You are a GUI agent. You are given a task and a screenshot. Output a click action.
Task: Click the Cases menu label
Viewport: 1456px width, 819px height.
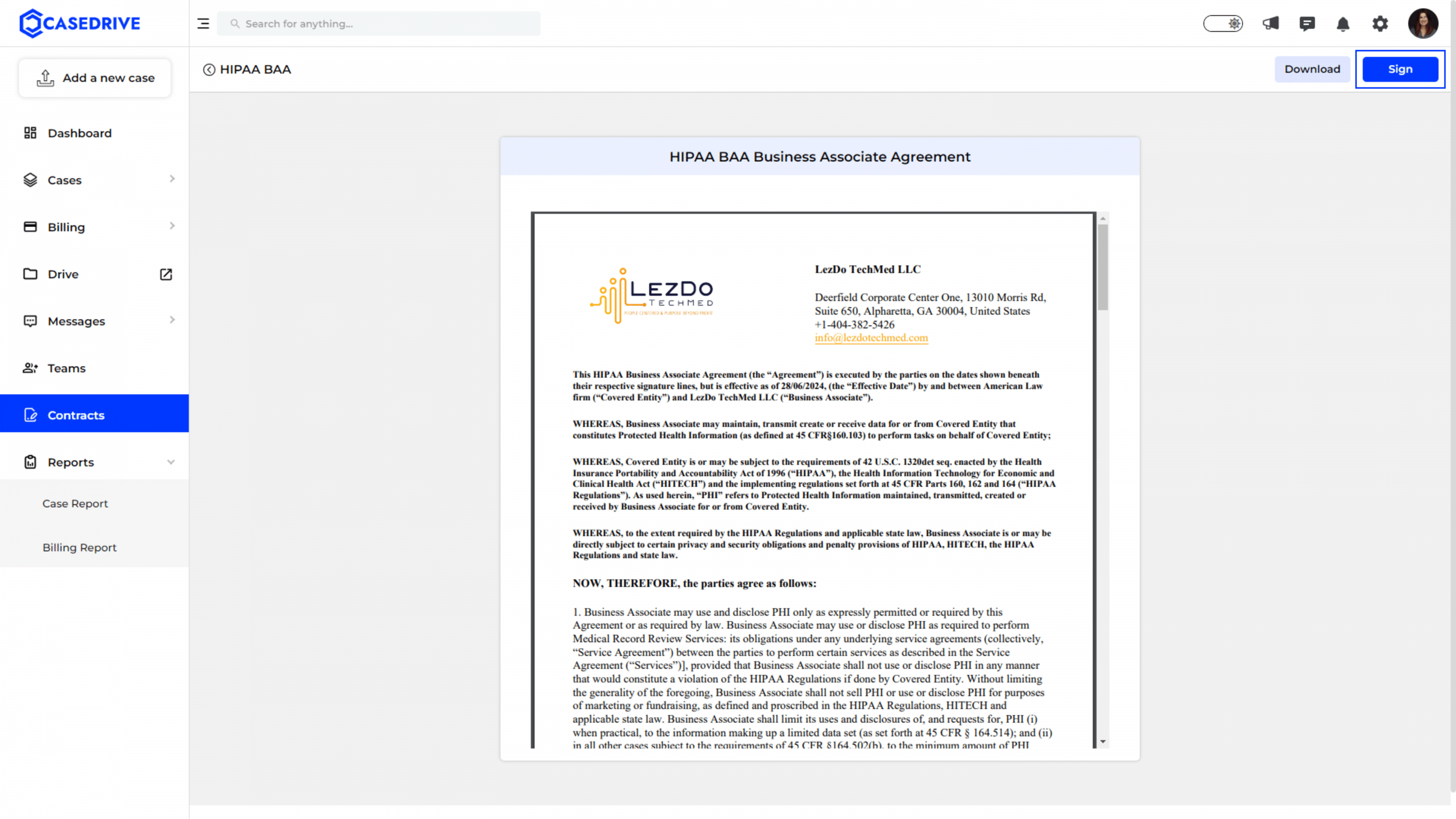64,180
